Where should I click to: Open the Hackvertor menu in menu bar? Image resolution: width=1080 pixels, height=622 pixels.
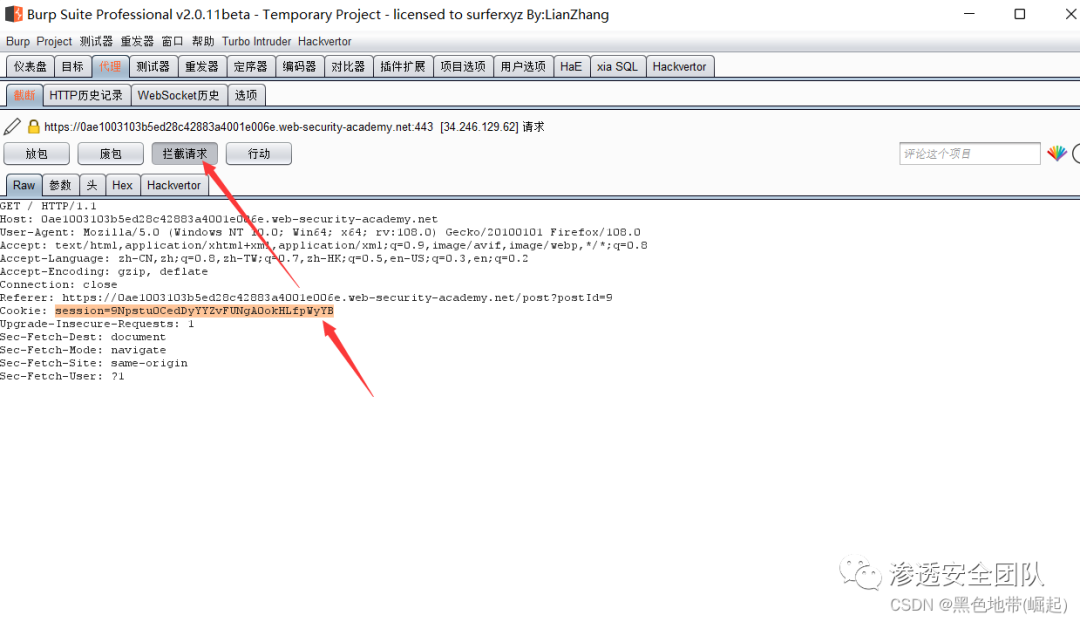coord(324,41)
